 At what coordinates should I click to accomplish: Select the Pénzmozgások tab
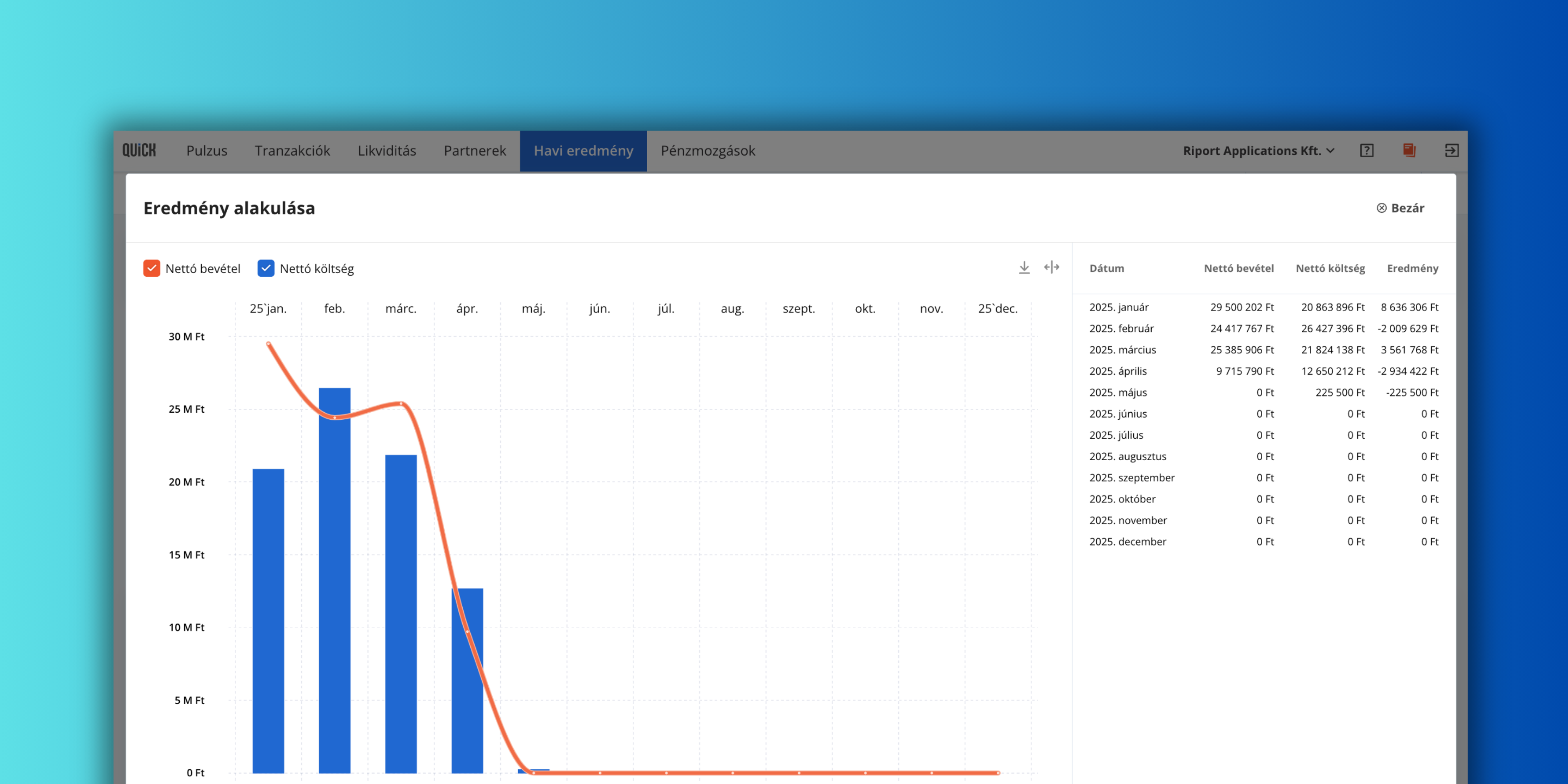pyautogui.click(x=708, y=150)
